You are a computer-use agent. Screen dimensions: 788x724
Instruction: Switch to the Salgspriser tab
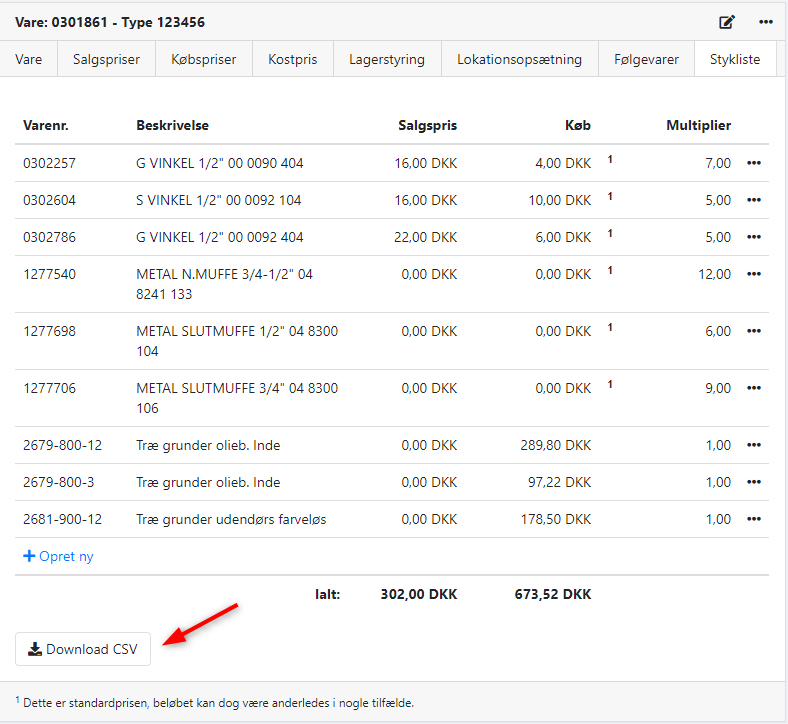(x=107, y=59)
